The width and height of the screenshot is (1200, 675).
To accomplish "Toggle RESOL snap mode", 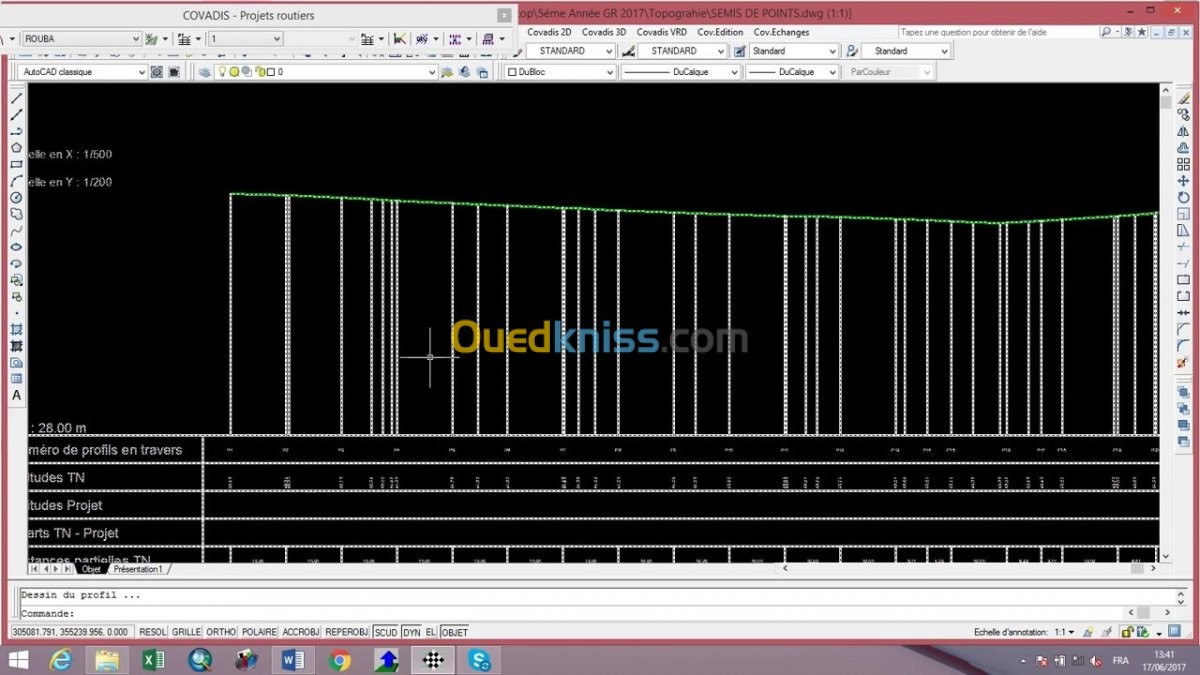I will 153,632.
